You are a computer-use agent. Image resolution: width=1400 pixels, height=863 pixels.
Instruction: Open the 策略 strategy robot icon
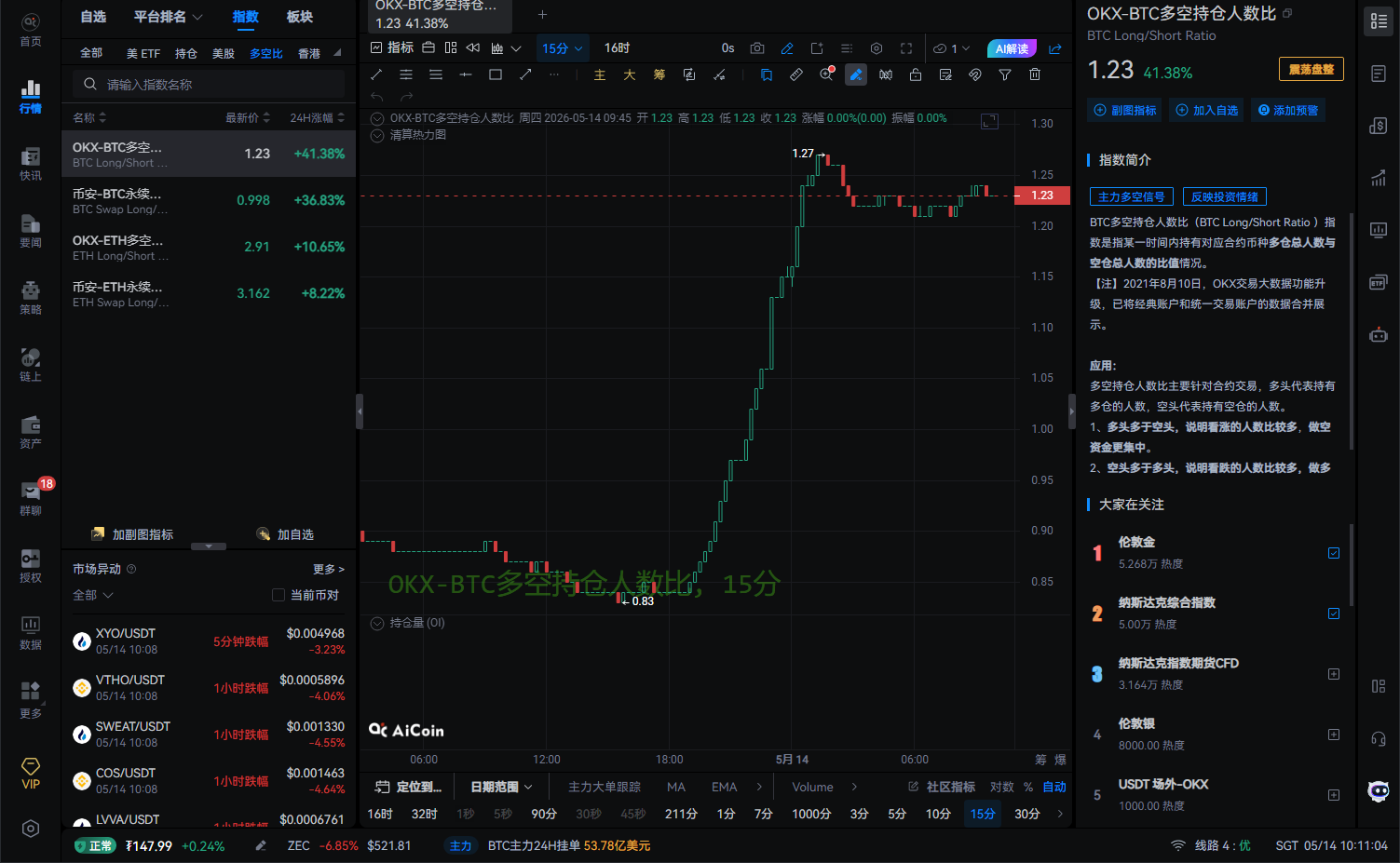(30, 297)
